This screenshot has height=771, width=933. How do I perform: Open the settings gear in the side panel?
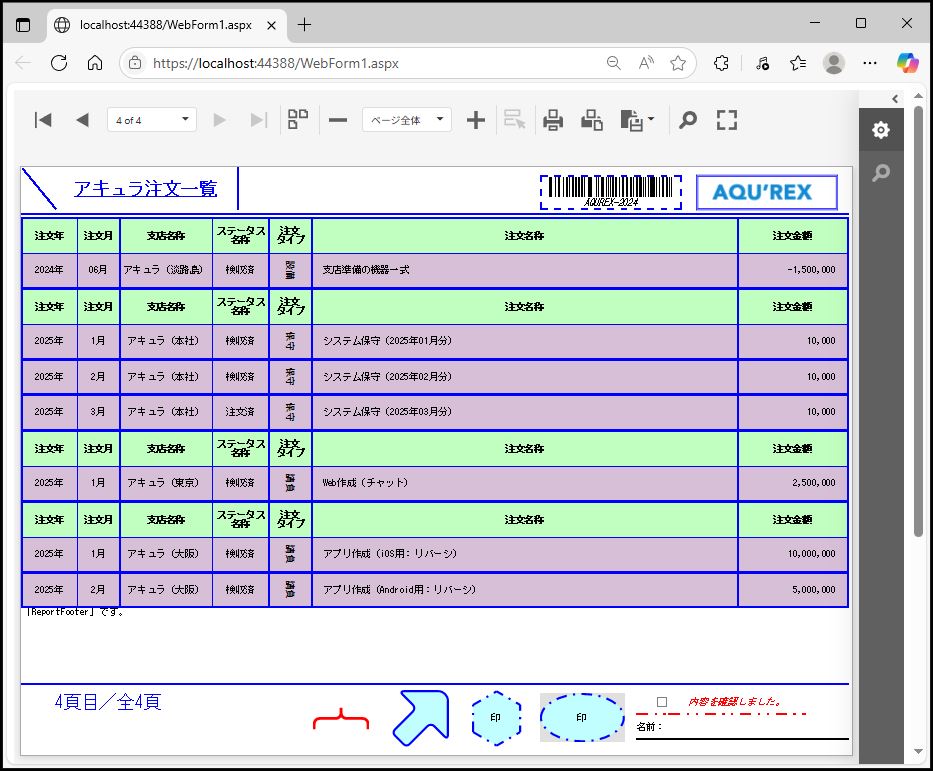click(880, 130)
